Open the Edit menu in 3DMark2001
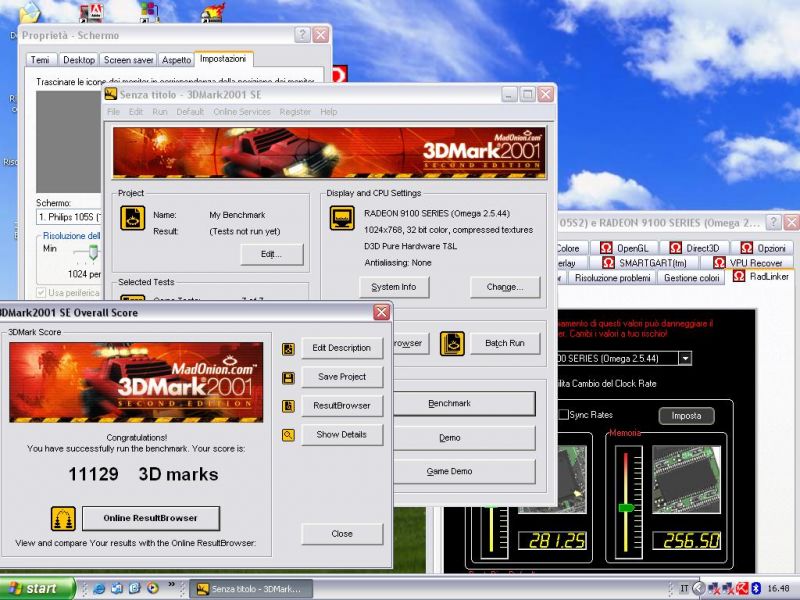 click(x=136, y=112)
